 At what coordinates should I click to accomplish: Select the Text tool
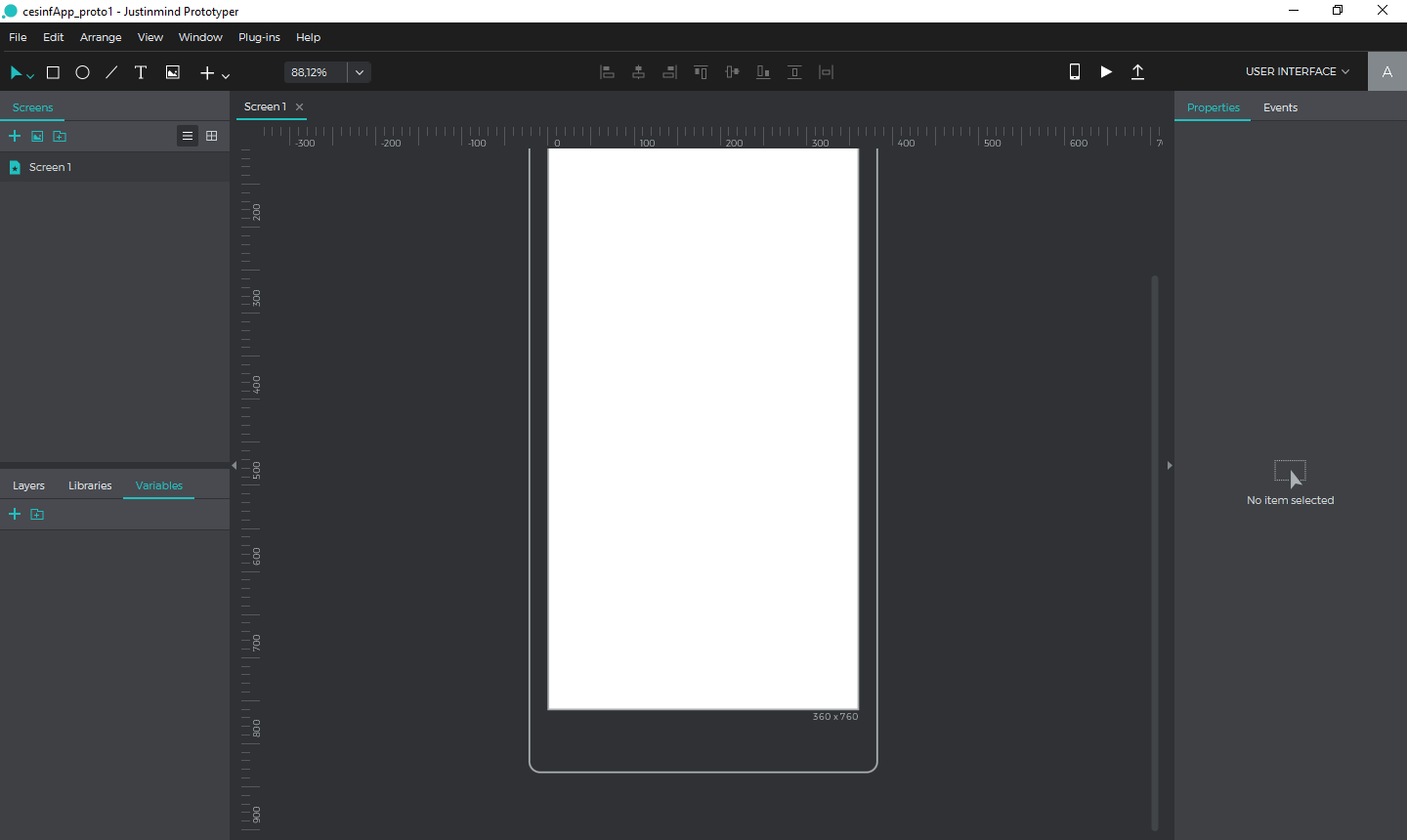(141, 72)
